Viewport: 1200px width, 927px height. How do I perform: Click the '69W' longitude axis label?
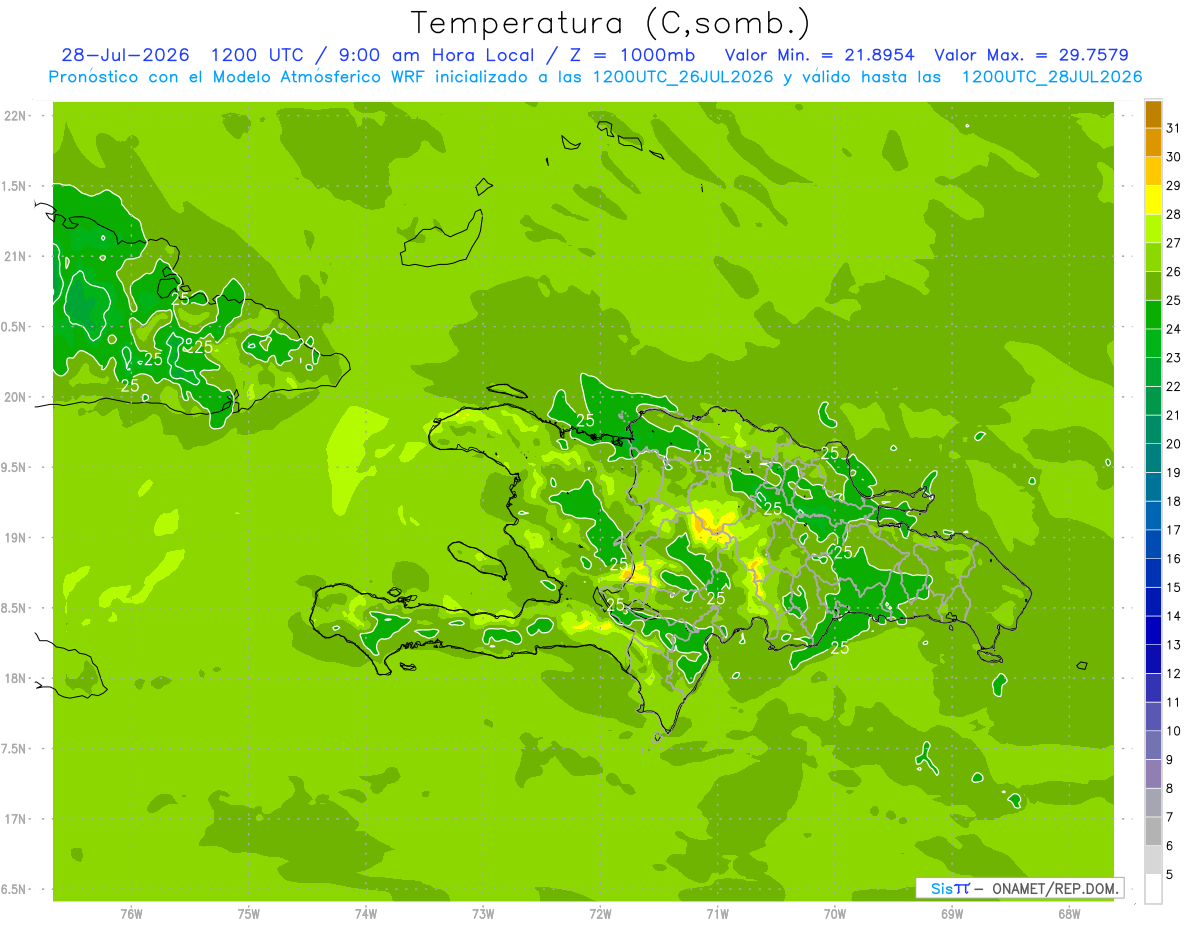point(952,914)
